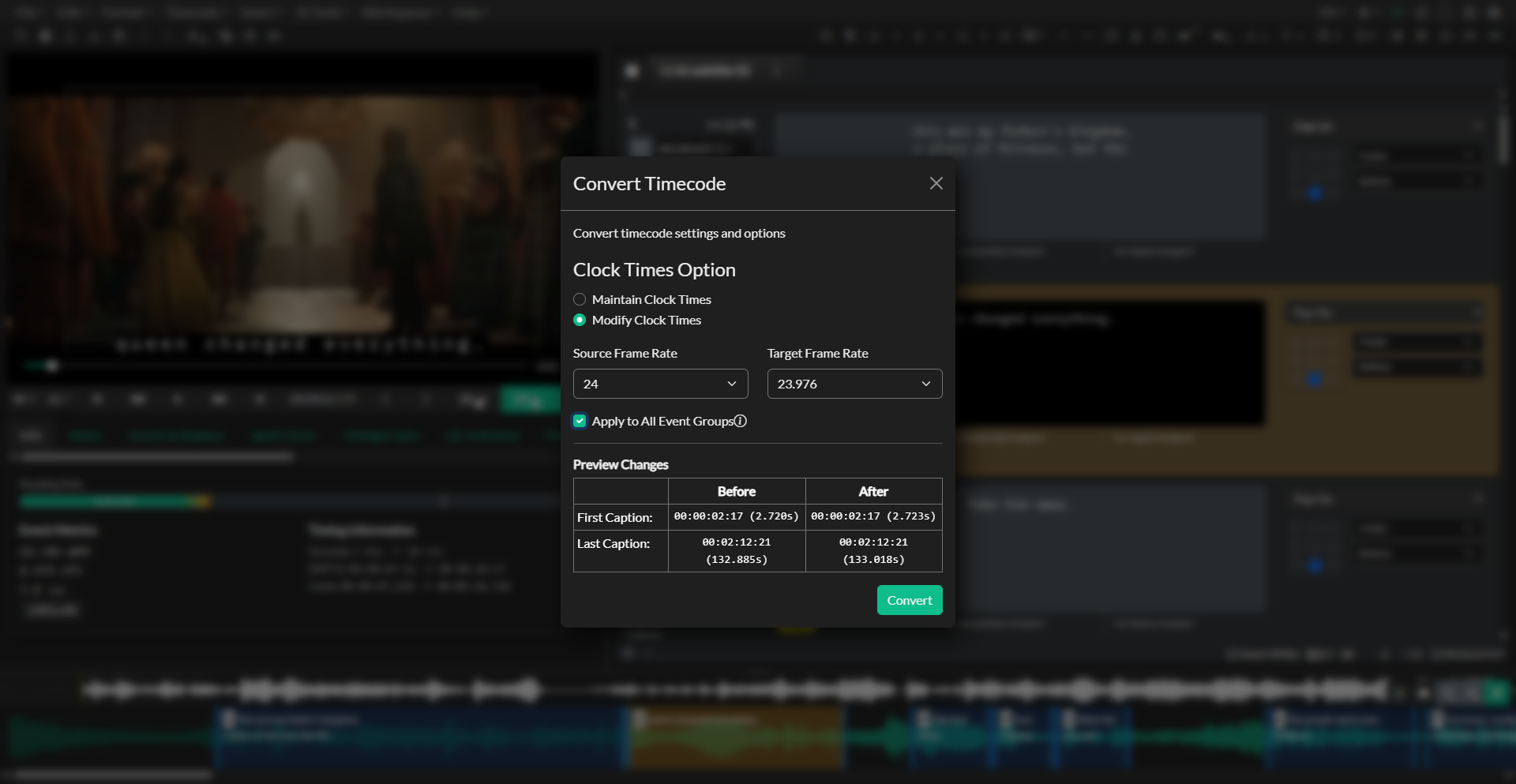The width and height of the screenshot is (1516, 784).
Task: Click the Convert button
Action: [x=909, y=600]
